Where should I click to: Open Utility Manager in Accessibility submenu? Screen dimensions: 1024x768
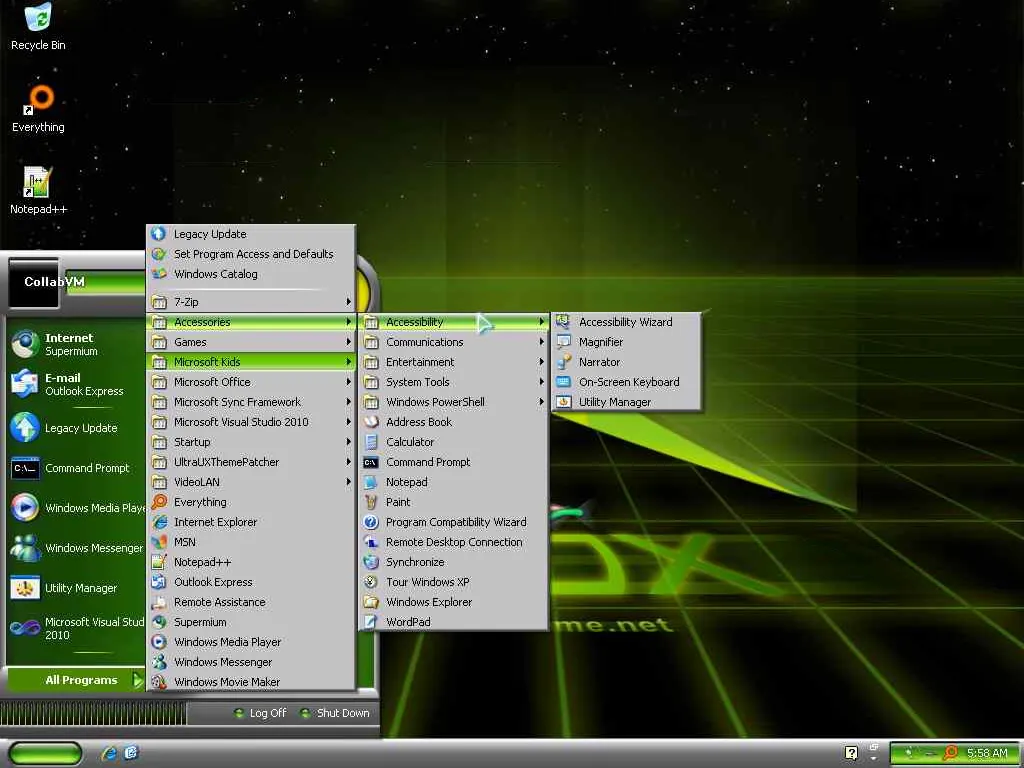click(x=626, y=402)
